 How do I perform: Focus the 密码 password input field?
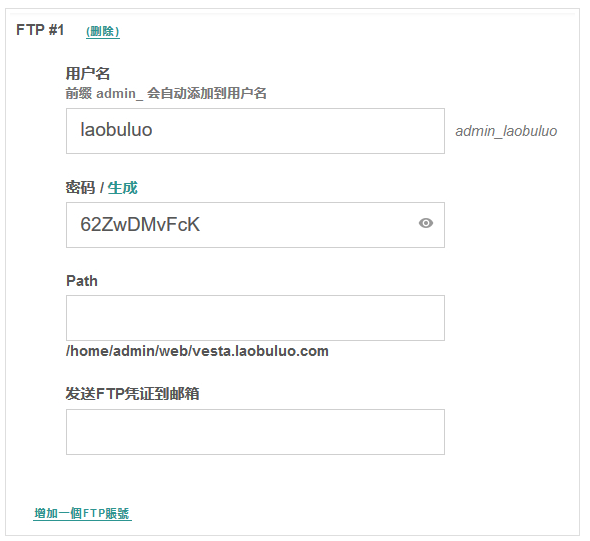[255, 225]
